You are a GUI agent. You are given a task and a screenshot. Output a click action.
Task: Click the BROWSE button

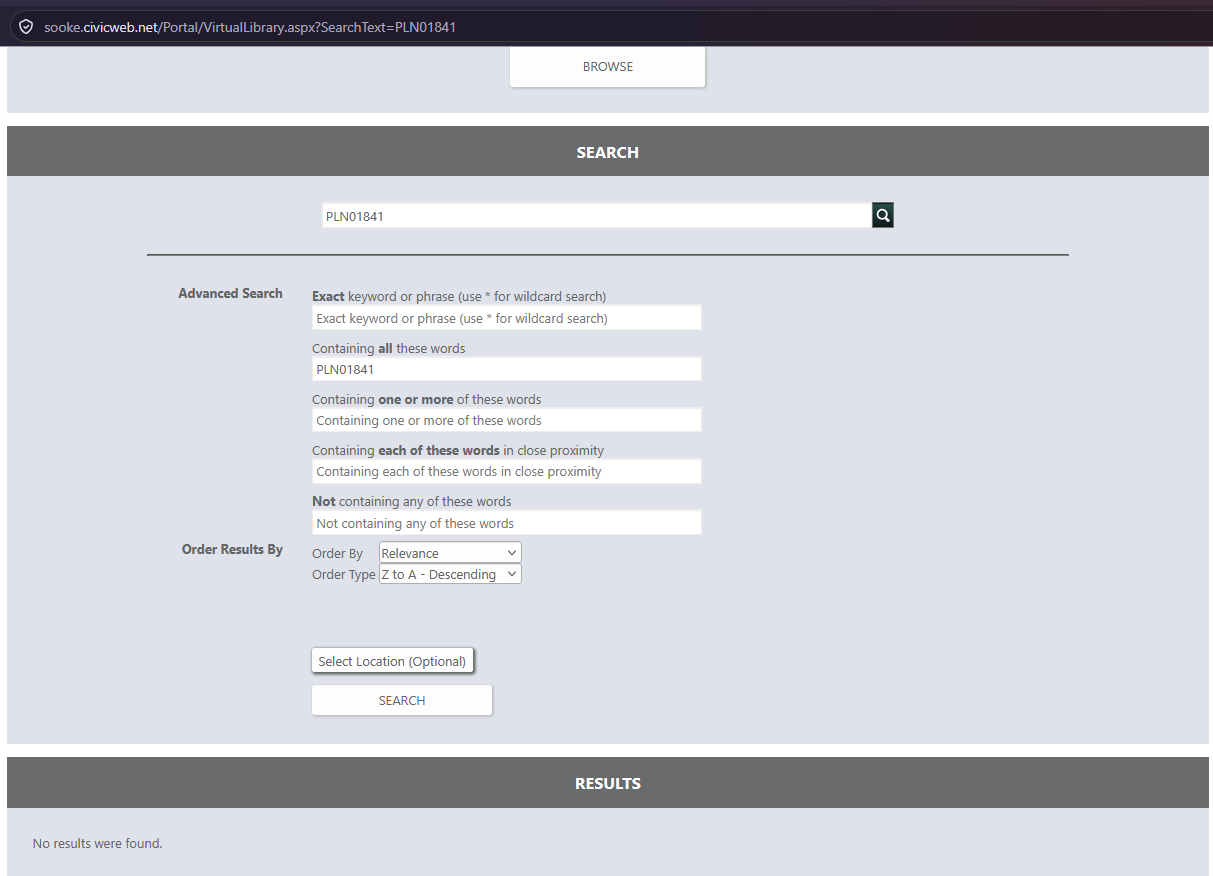[608, 67]
